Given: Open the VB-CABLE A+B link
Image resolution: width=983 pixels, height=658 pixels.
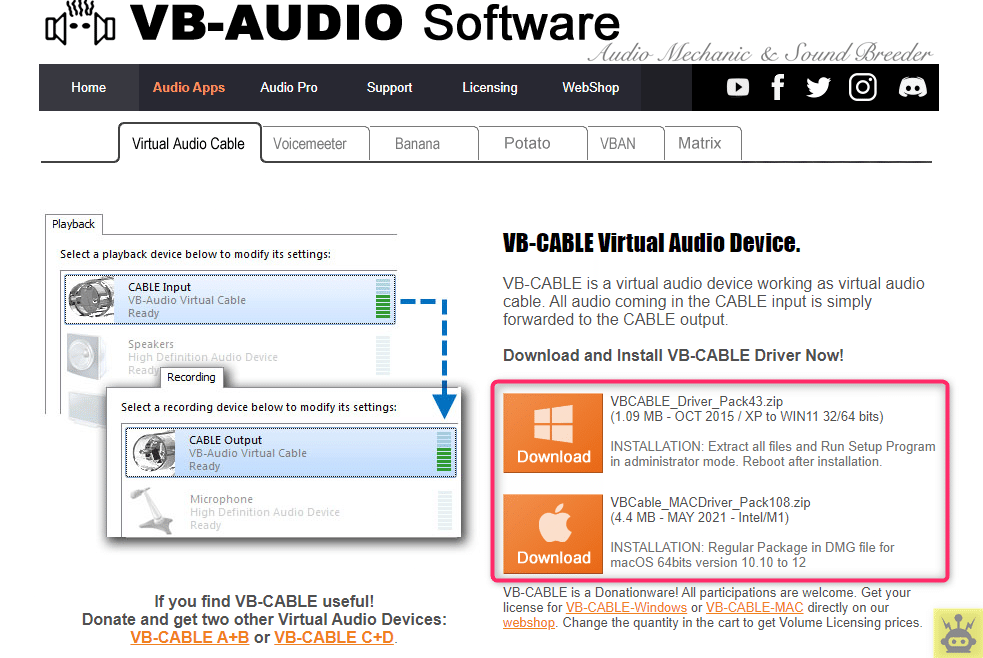Looking at the screenshot, I should tap(189, 637).
